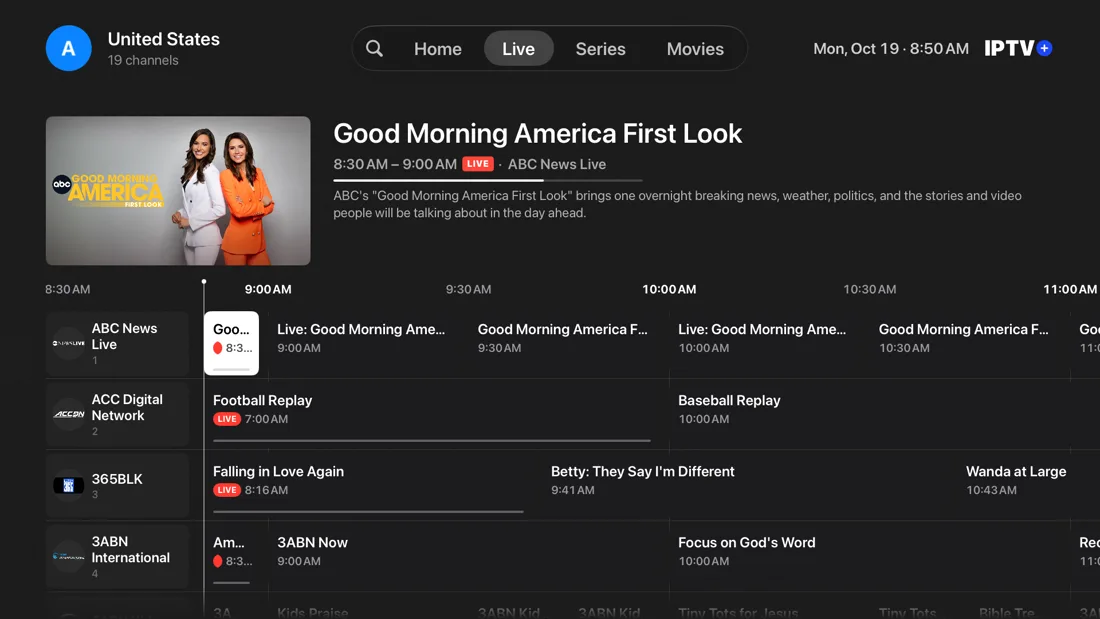Choose the 3ABN International channel name

pyautogui.click(x=130, y=550)
